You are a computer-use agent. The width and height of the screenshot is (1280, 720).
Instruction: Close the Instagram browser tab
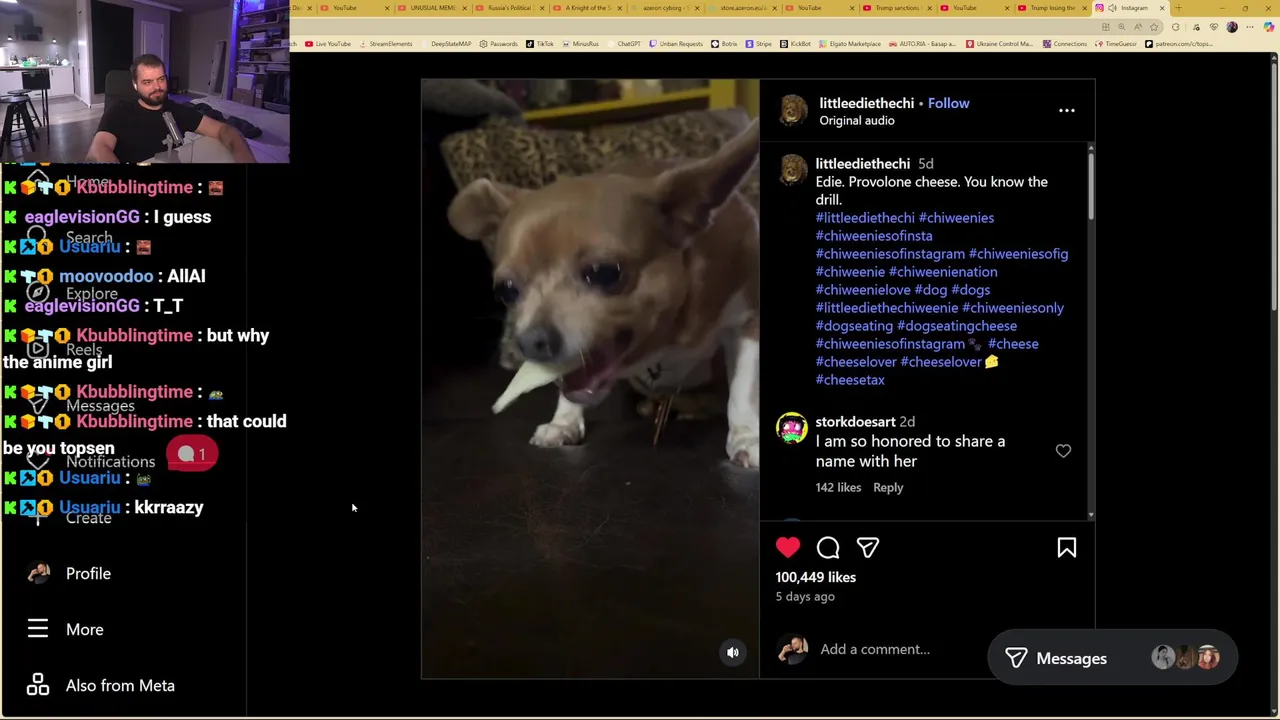point(1162,8)
